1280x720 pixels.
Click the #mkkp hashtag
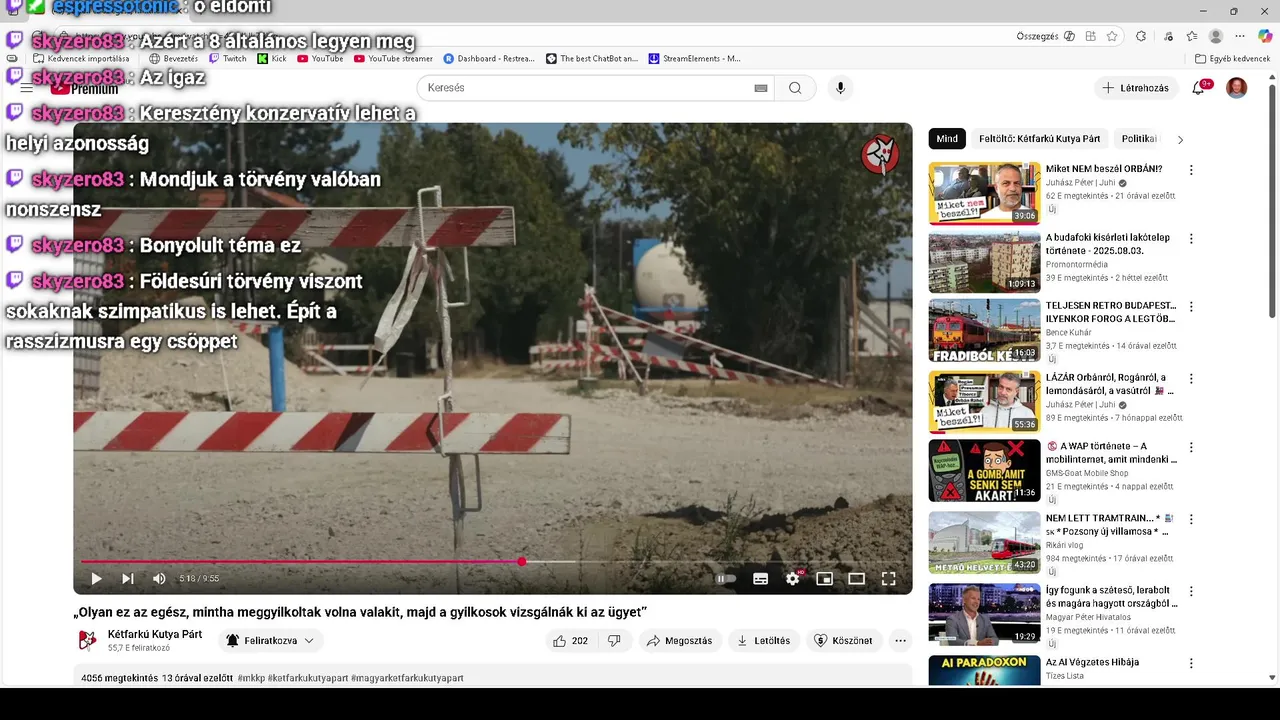[251, 678]
